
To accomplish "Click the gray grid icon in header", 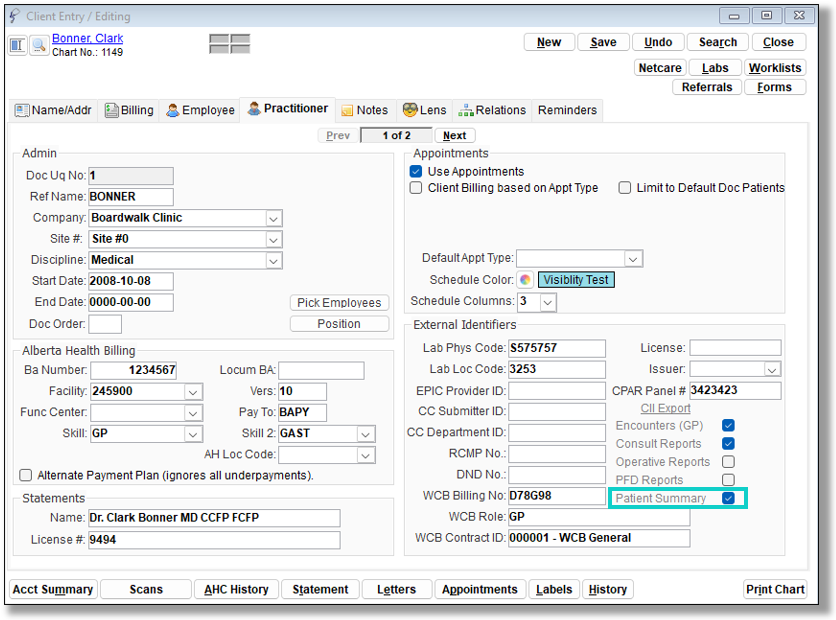I will [229, 44].
